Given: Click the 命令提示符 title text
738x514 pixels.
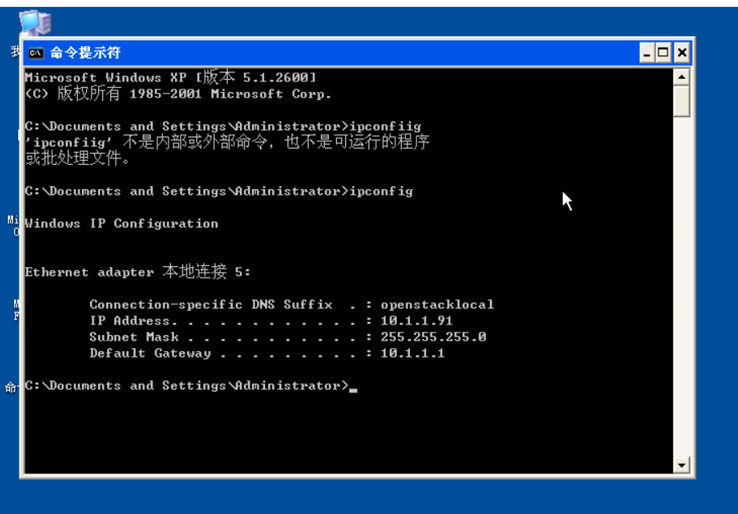Looking at the screenshot, I should [85, 53].
